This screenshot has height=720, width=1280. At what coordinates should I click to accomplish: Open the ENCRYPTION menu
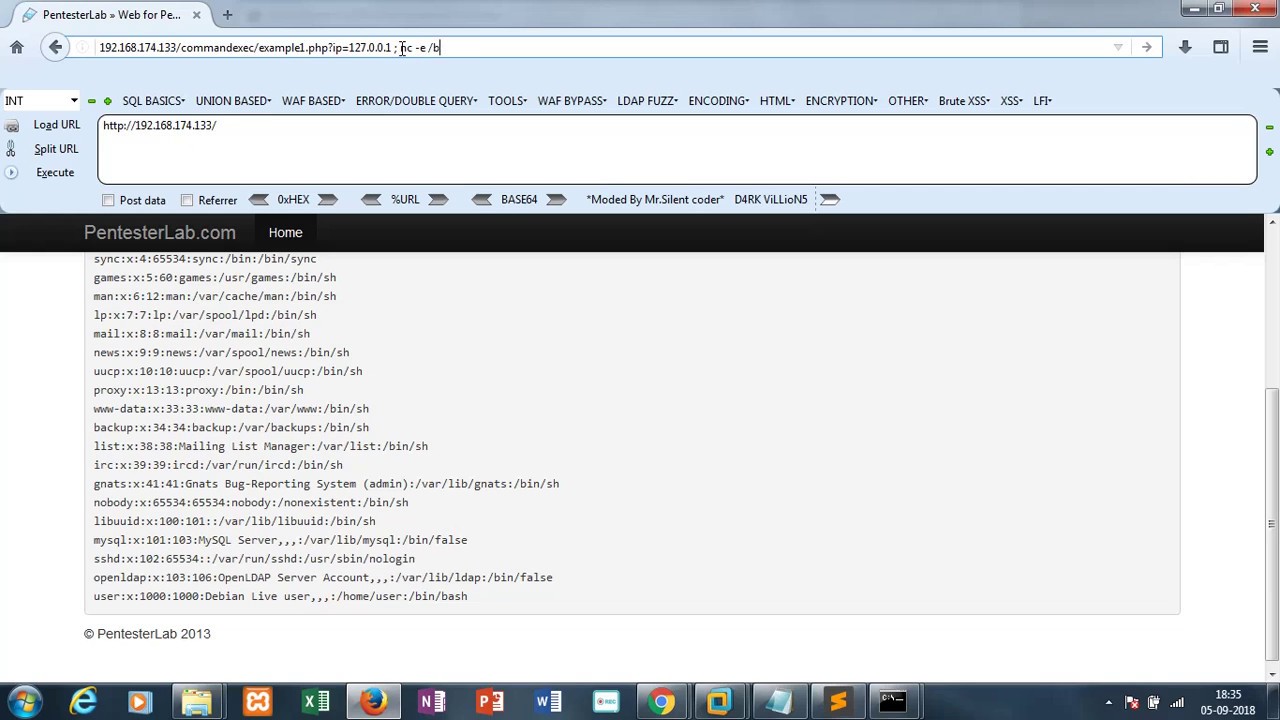click(841, 101)
